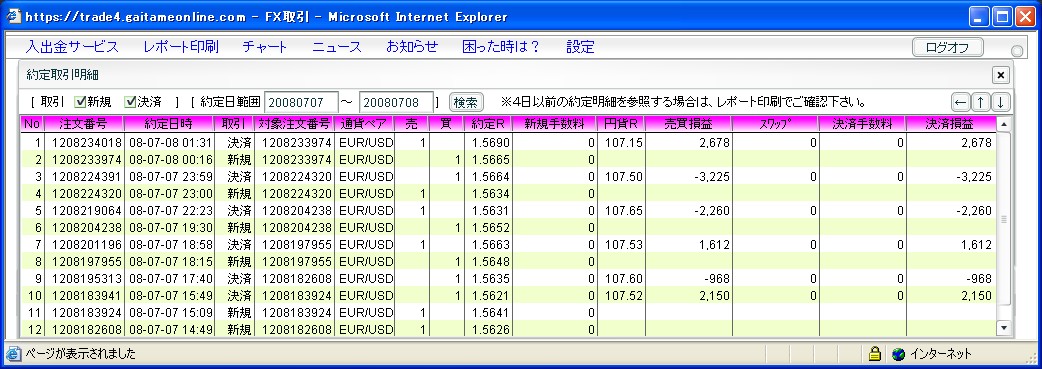Click the 約定R value 1.5690

tap(490, 142)
